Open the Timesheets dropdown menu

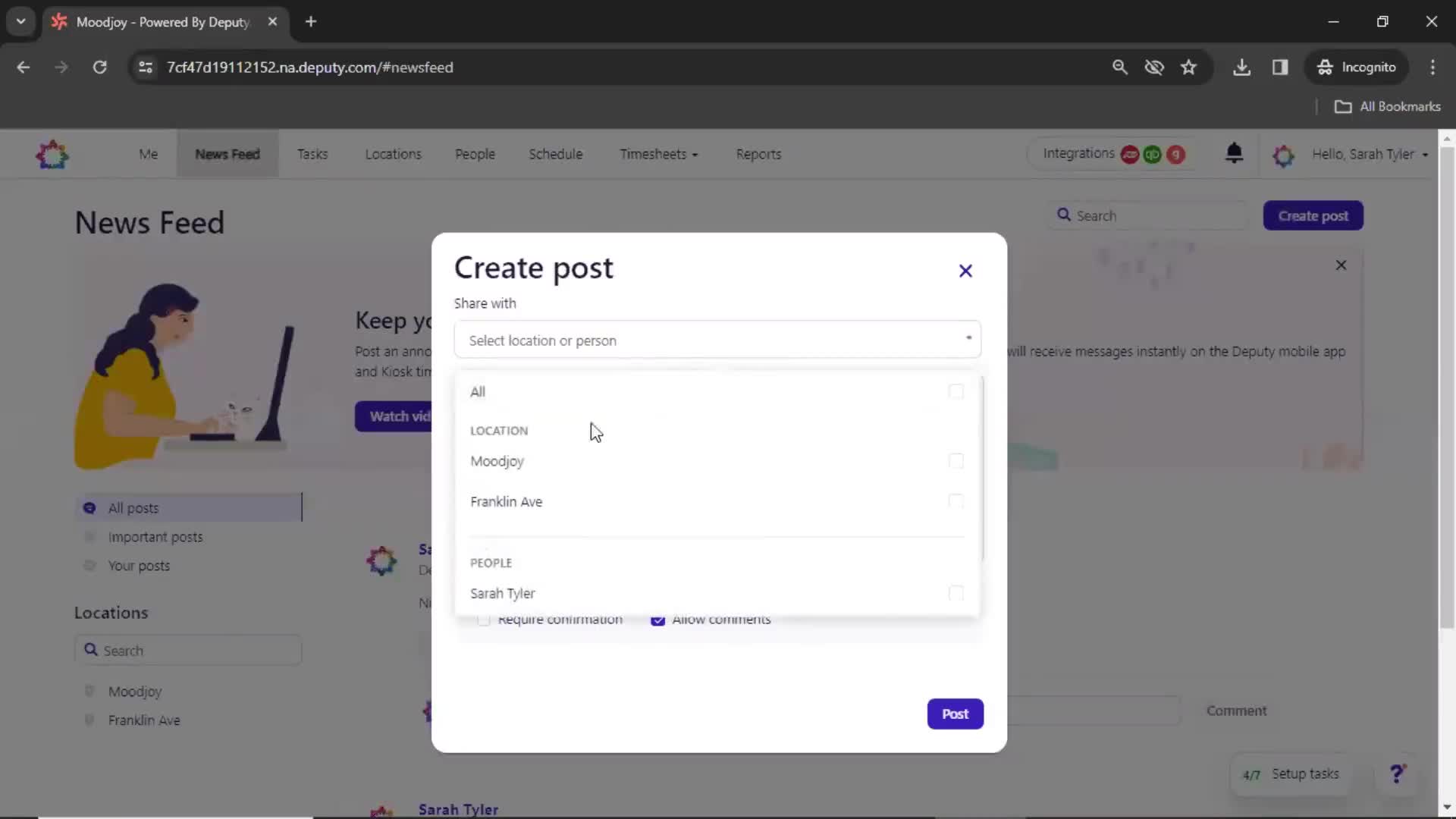point(658,154)
